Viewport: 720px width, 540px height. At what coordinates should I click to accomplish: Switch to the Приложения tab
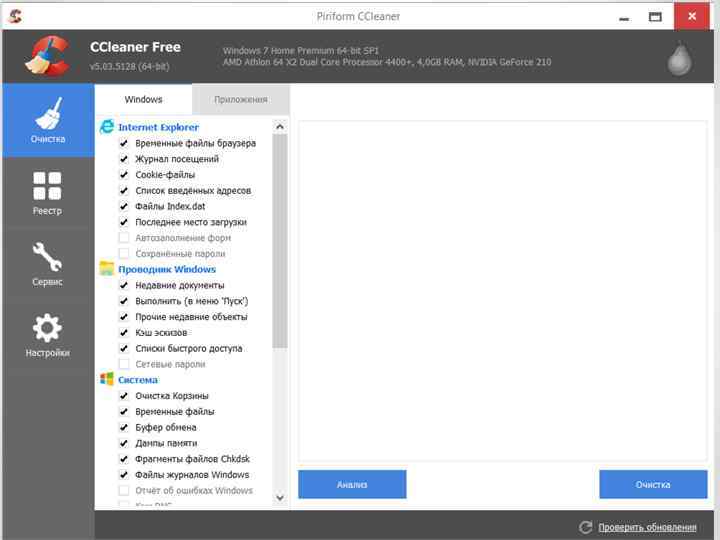[241, 99]
